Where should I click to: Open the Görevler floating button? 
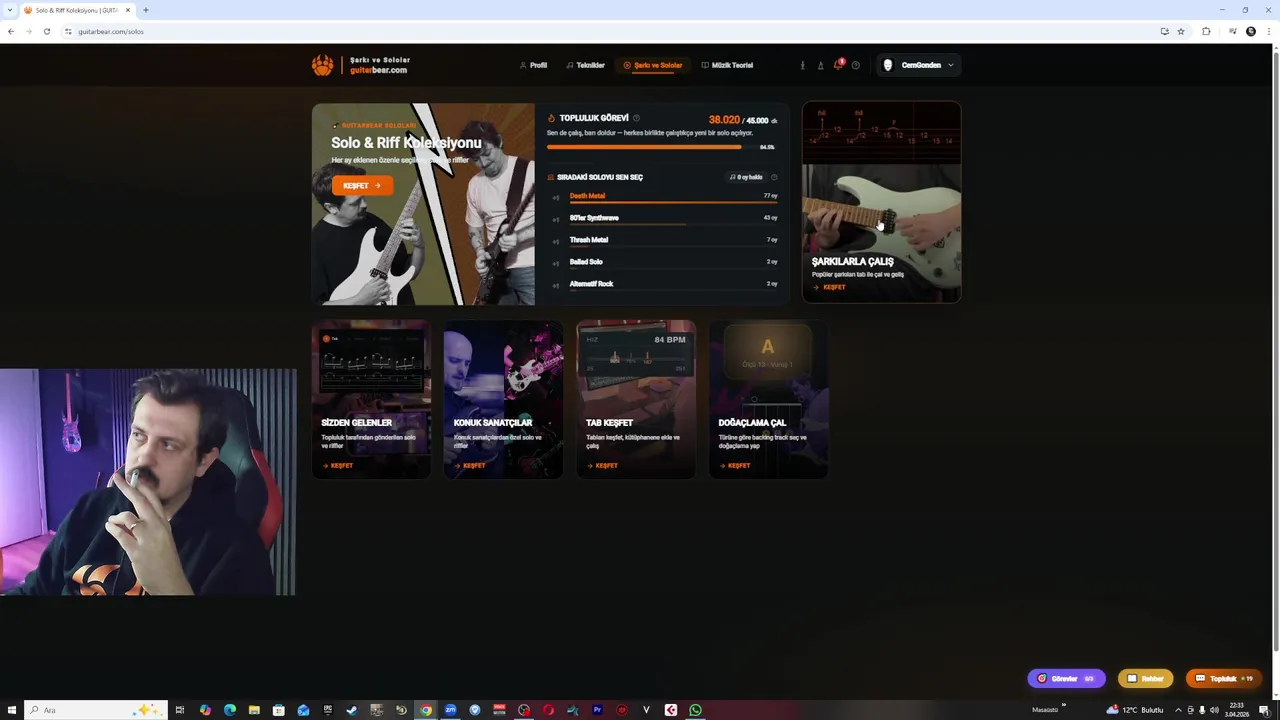click(1066, 679)
